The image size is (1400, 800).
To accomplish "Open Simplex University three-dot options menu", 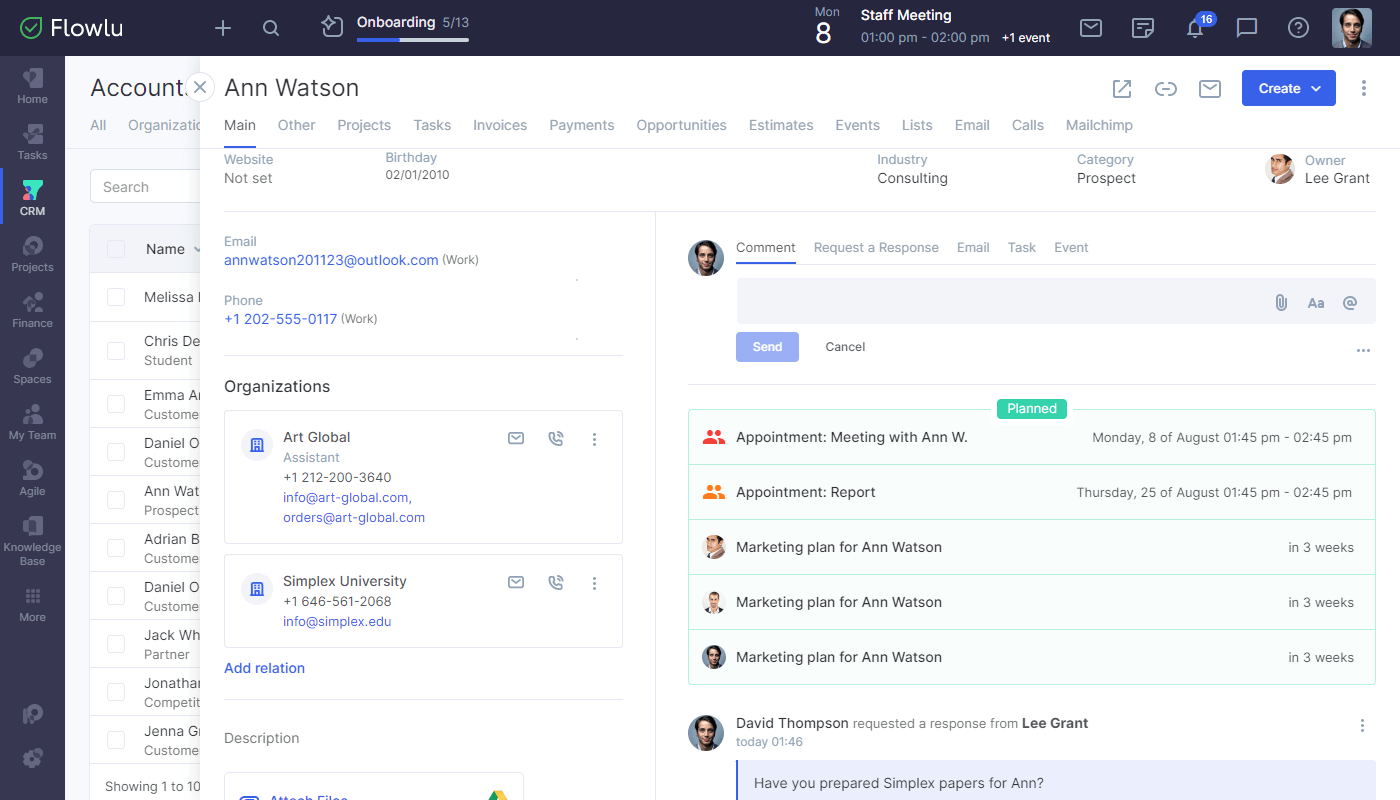I will [594, 583].
